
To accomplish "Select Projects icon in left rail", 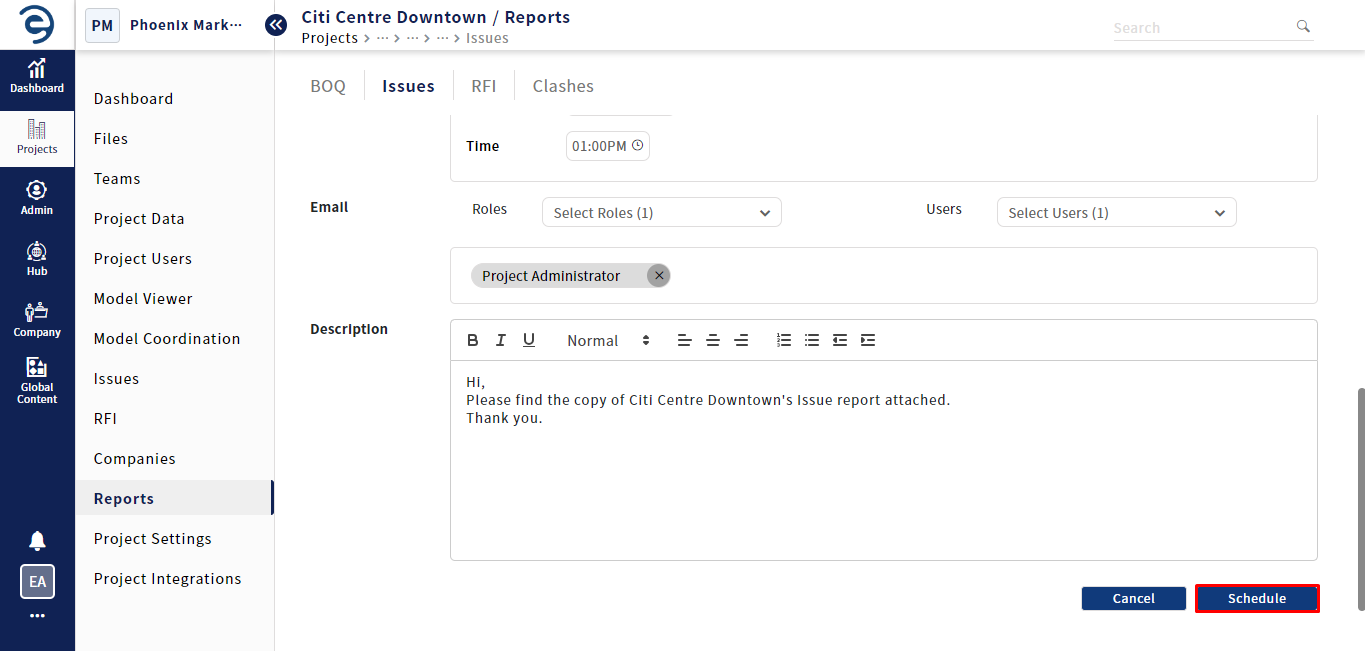I will pos(37,137).
